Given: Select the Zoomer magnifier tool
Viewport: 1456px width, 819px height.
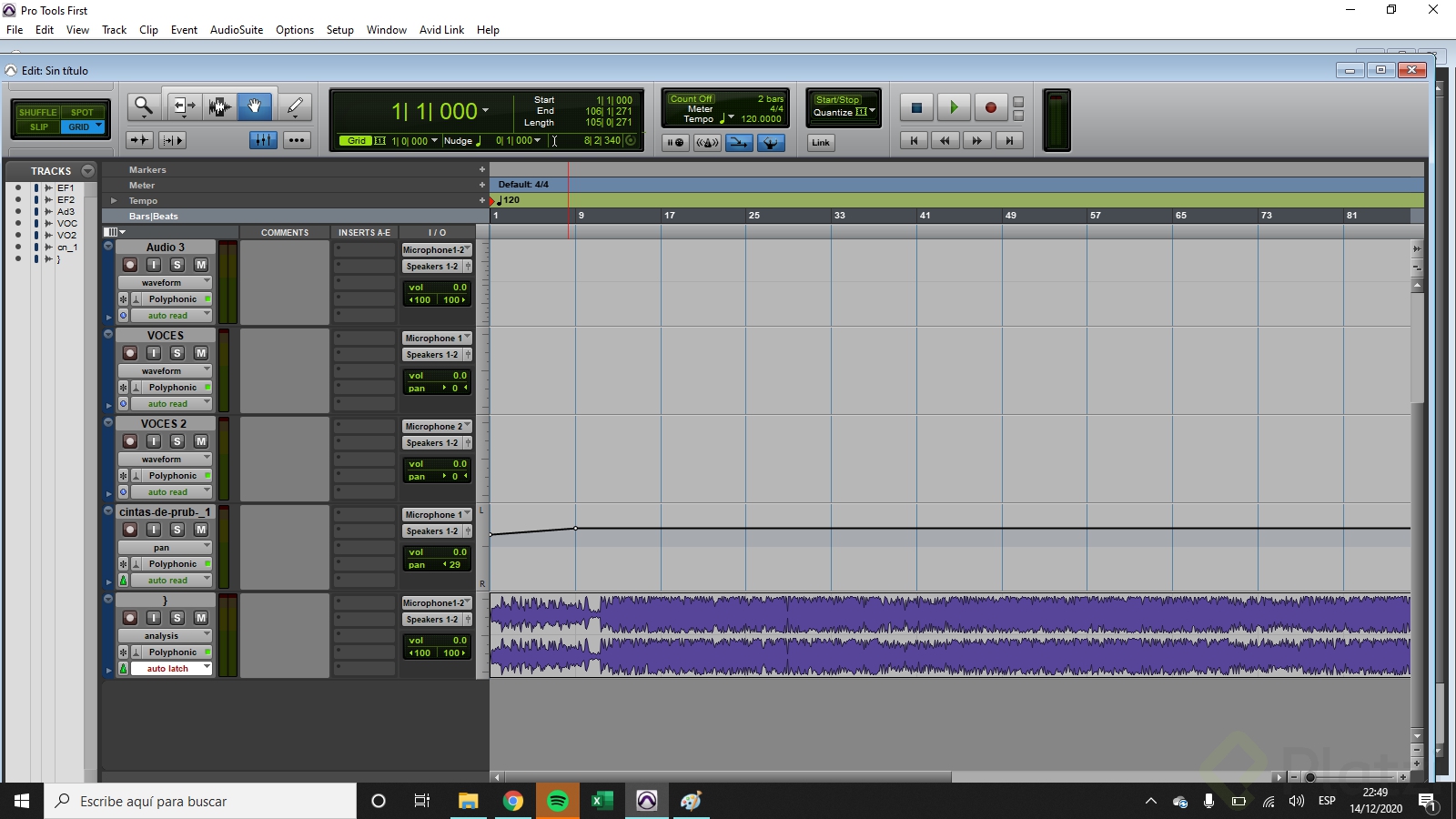Looking at the screenshot, I should 143,106.
